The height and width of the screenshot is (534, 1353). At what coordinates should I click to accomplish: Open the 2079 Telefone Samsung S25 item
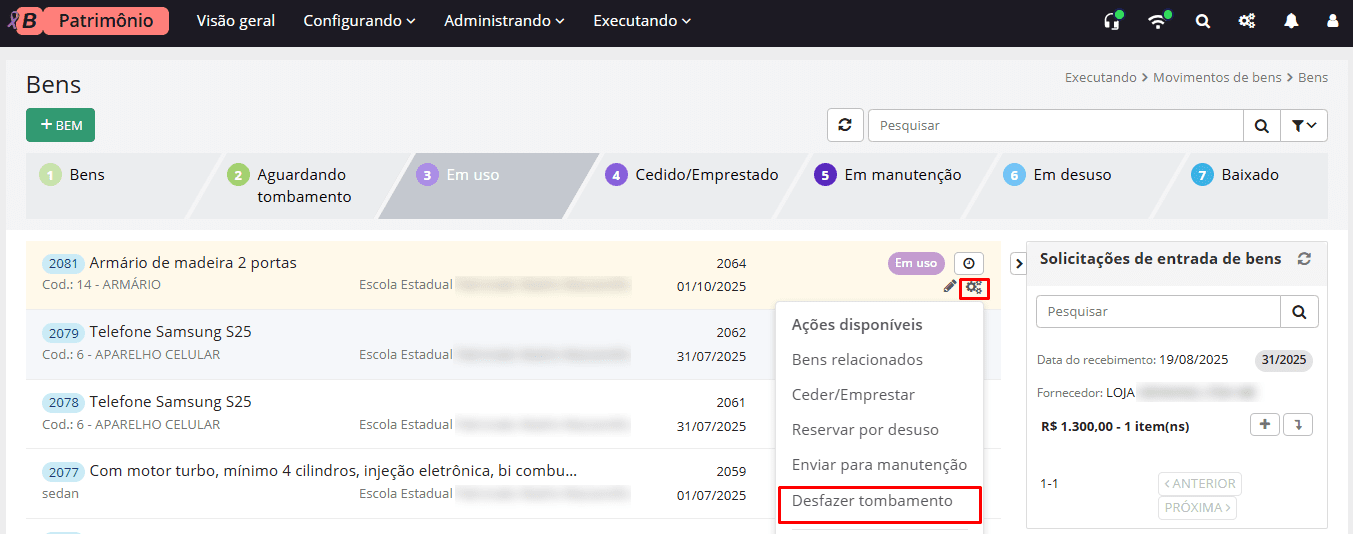170,332
